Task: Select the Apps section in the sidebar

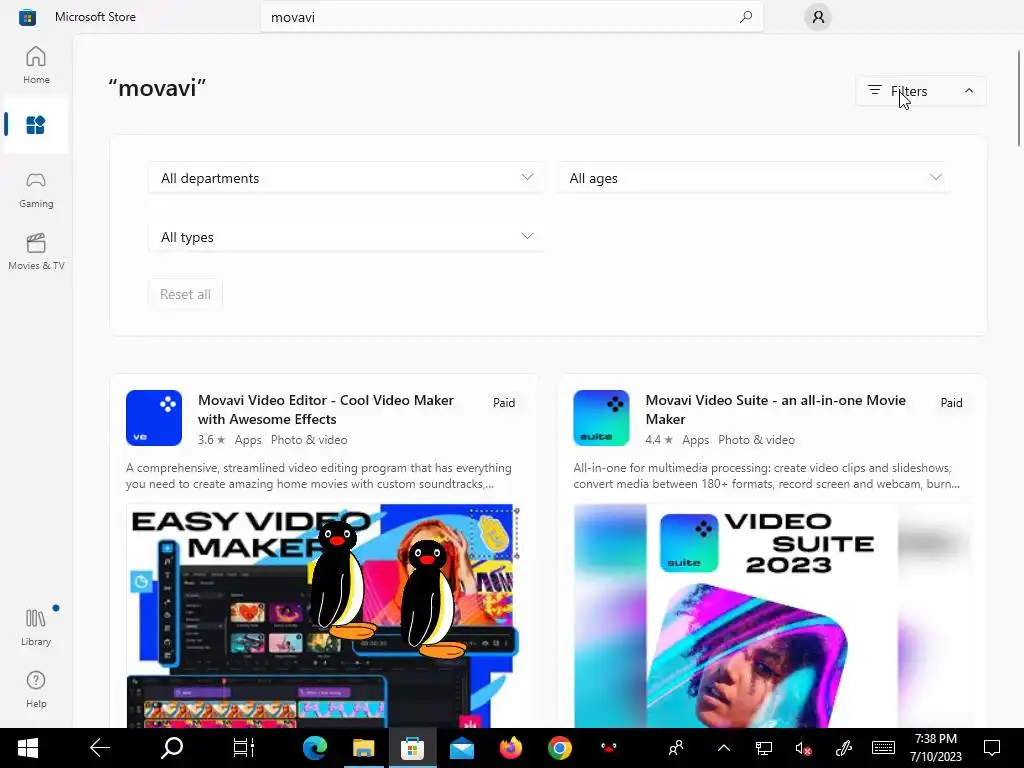Action: [36, 124]
